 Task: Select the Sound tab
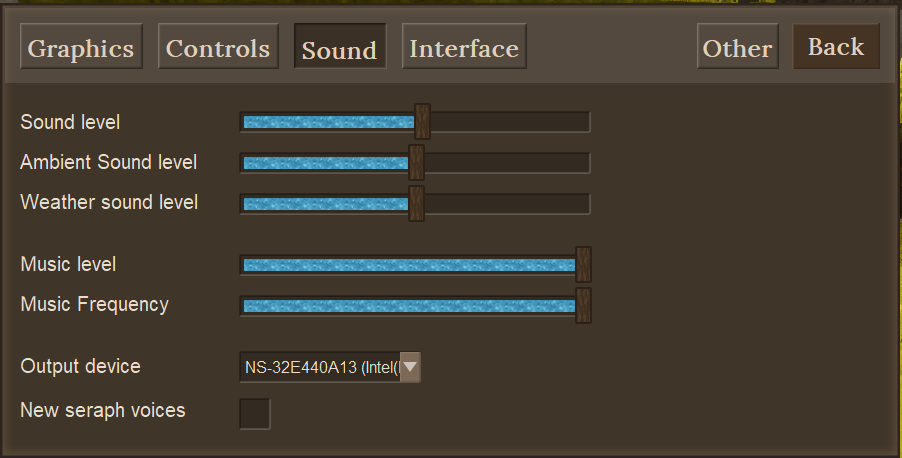coord(339,49)
